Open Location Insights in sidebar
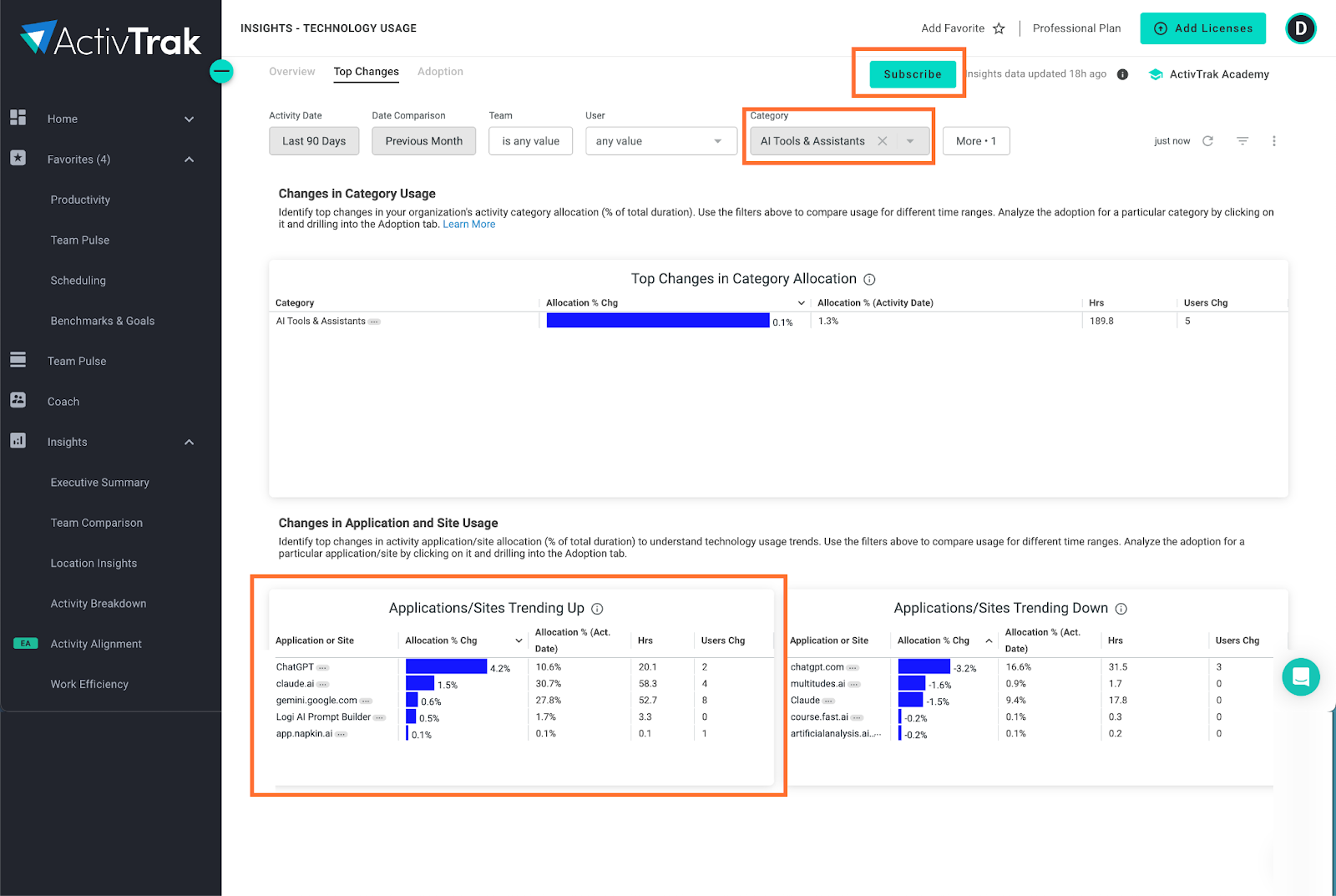Screen dimensions: 1336x896 click(94, 563)
